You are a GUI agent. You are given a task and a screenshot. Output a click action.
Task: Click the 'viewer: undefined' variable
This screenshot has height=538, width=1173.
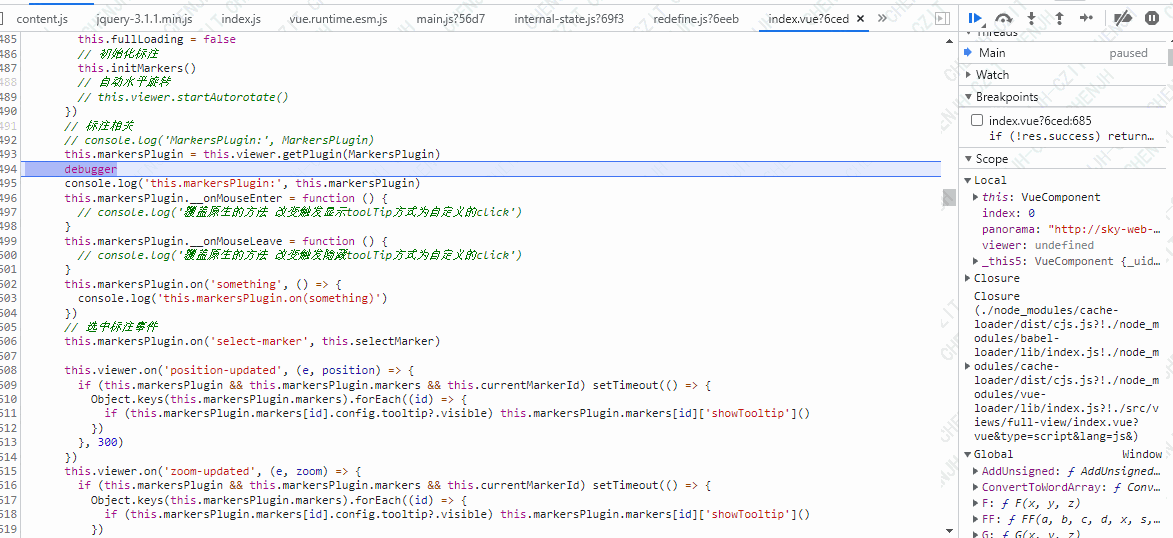pos(1038,245)
